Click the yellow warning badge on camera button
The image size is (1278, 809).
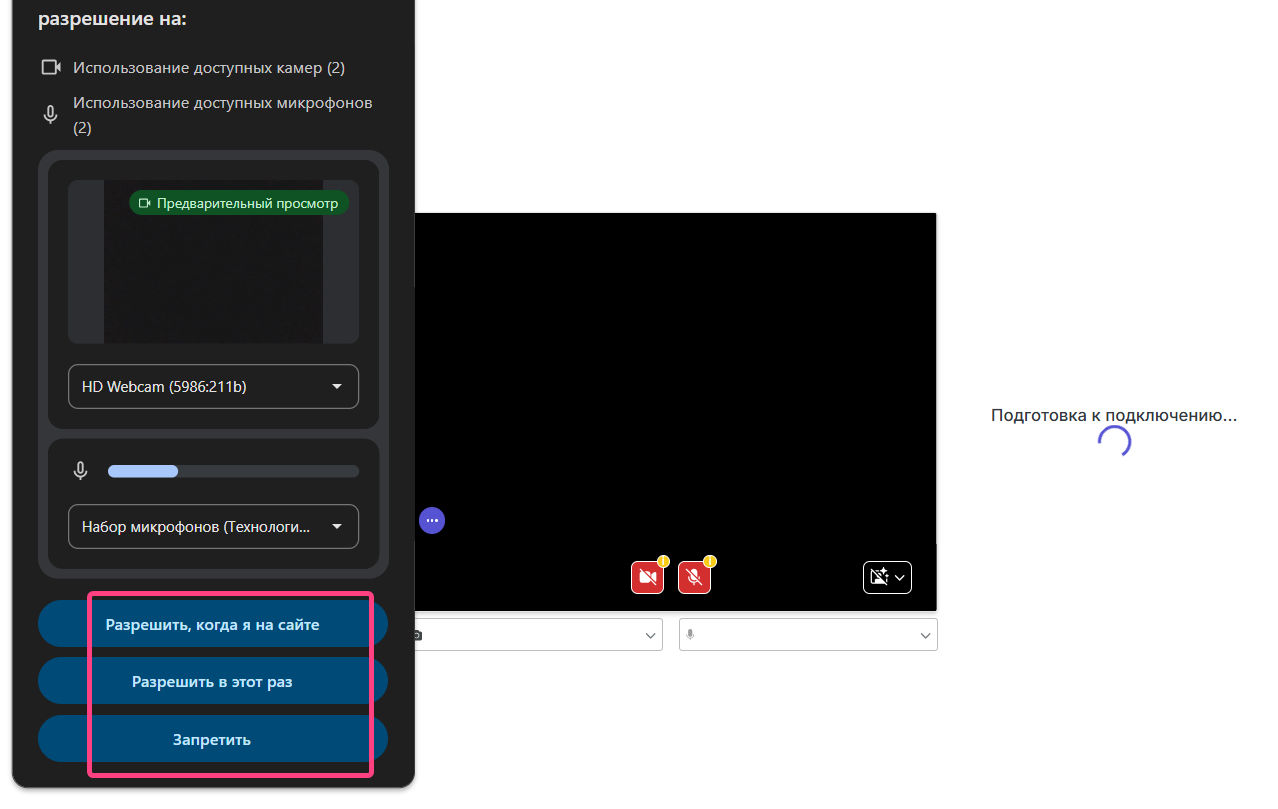[662, 562]
